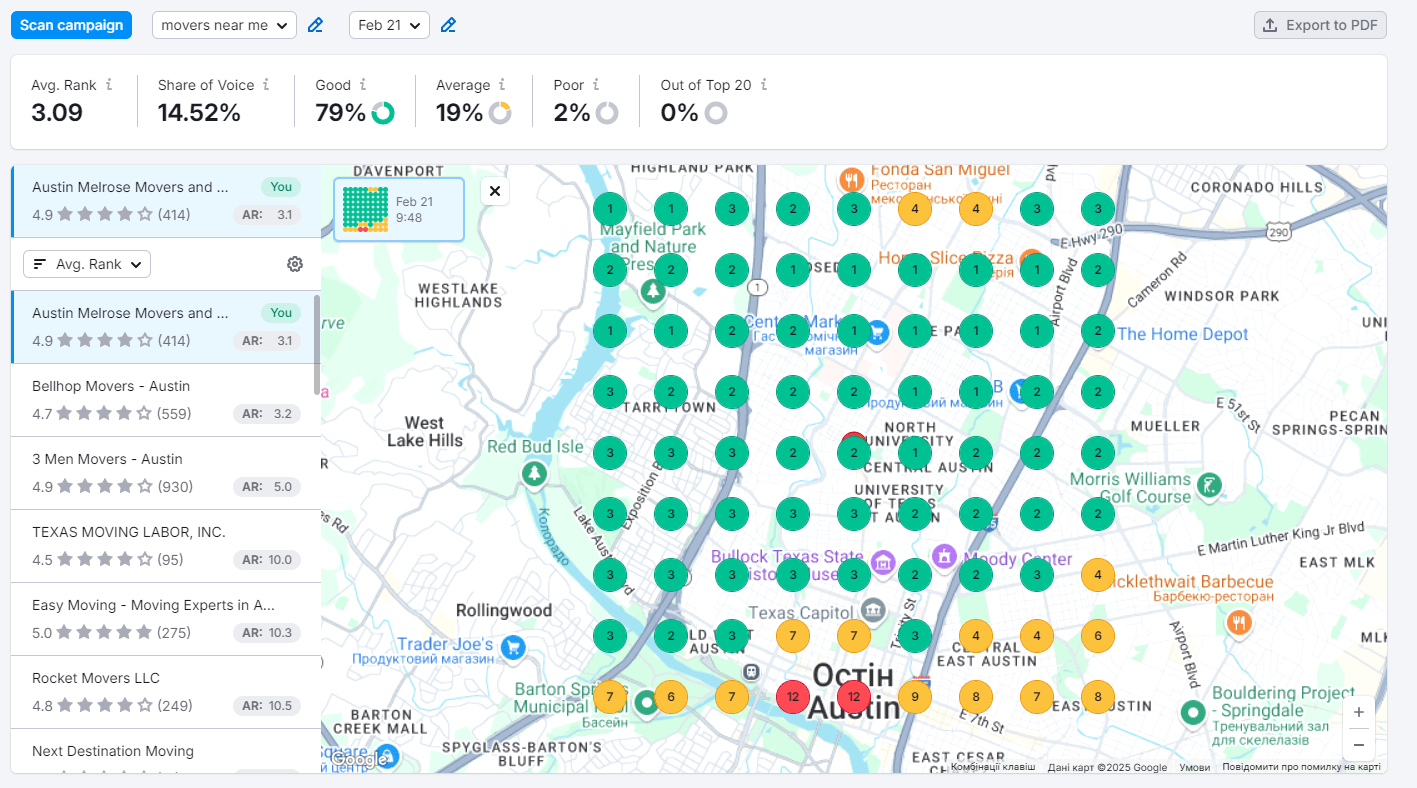
Task: Click info icon next to Out of Top 20
Action: [763, 85]
